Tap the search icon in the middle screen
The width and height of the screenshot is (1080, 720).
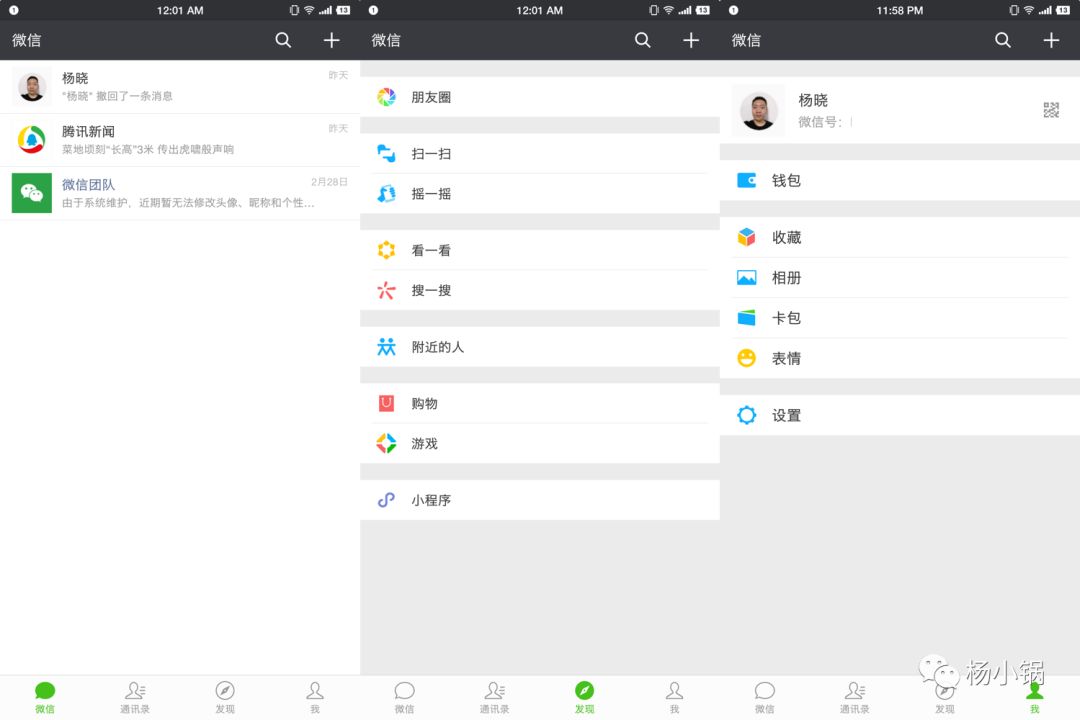point(643,40)
